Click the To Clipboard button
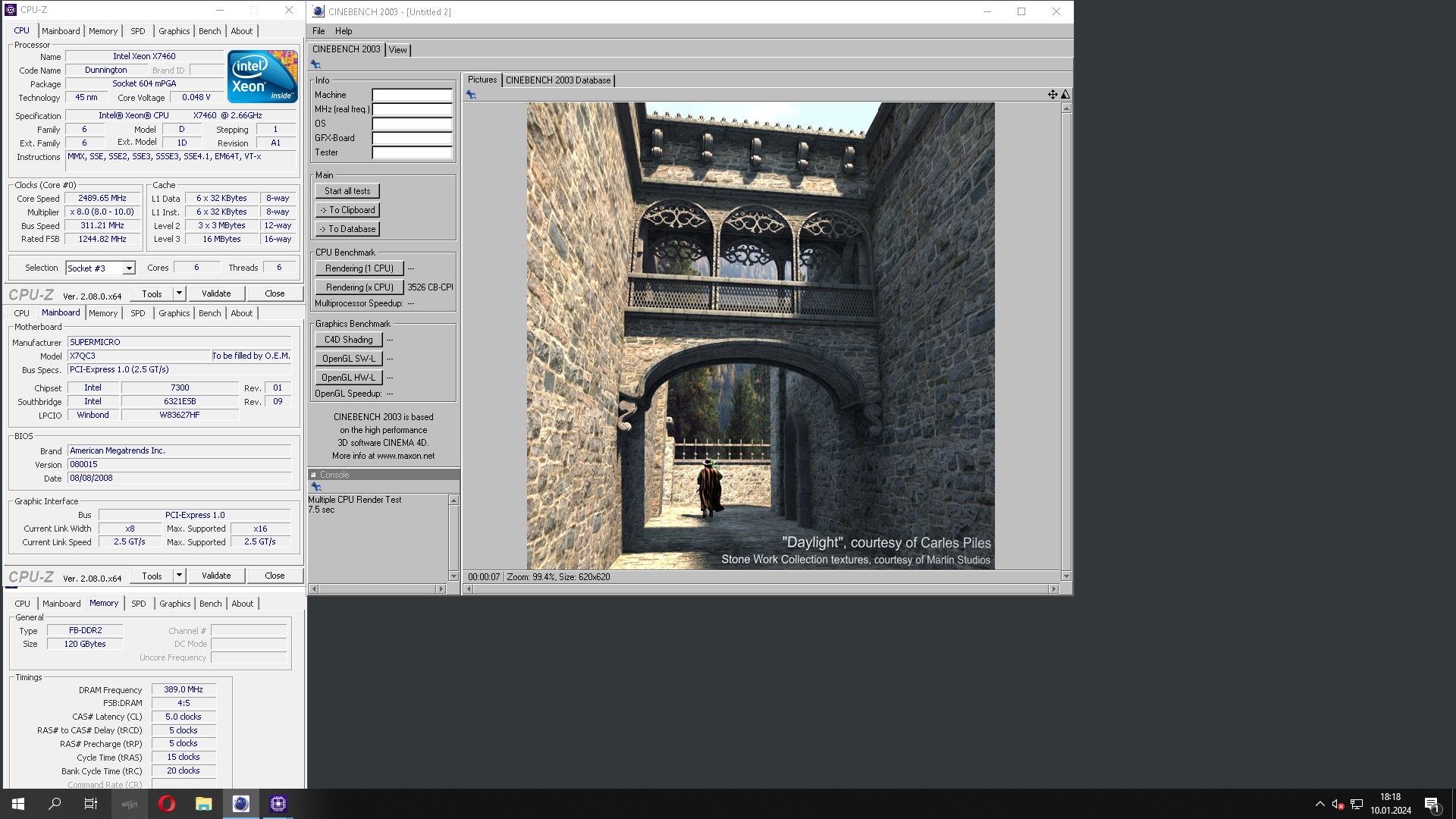 (x=347, y=210)
